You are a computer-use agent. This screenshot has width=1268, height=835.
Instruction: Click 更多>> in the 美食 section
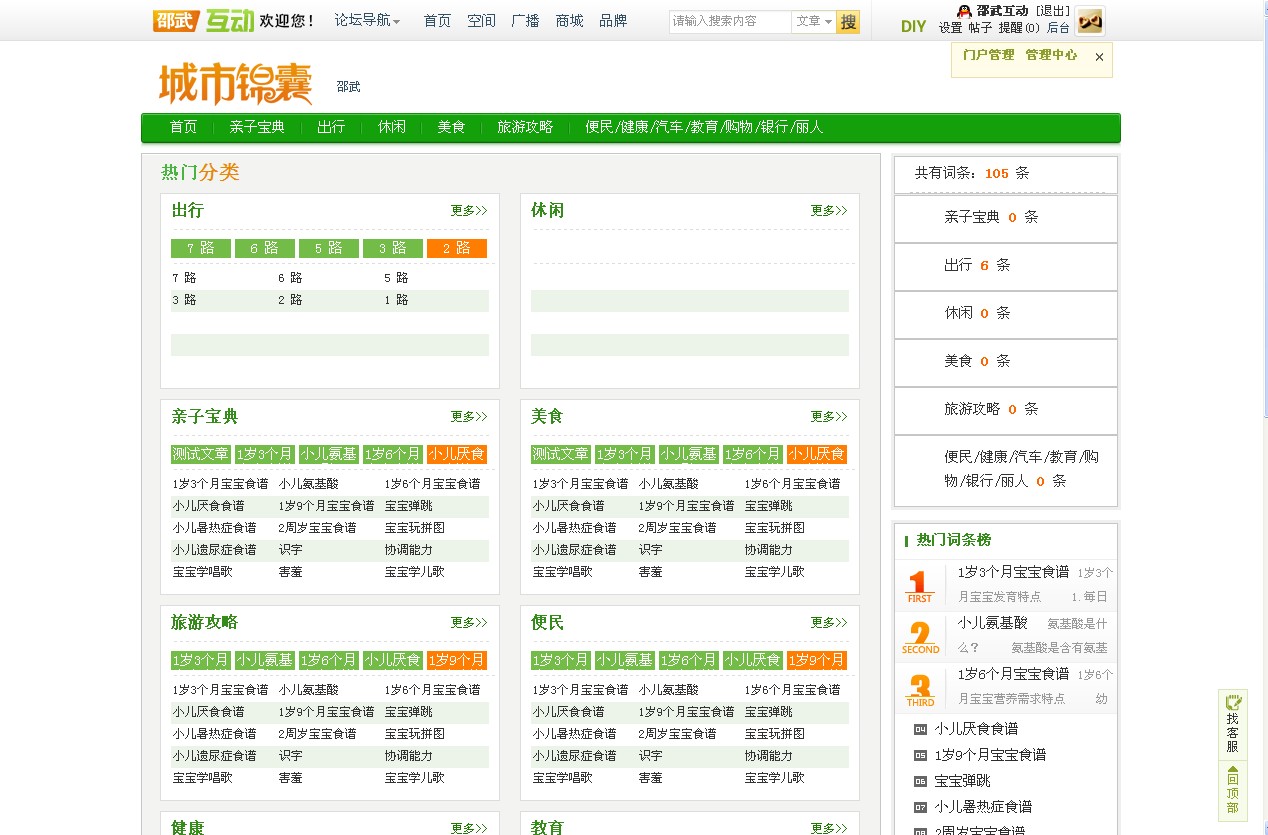(829, 417)
